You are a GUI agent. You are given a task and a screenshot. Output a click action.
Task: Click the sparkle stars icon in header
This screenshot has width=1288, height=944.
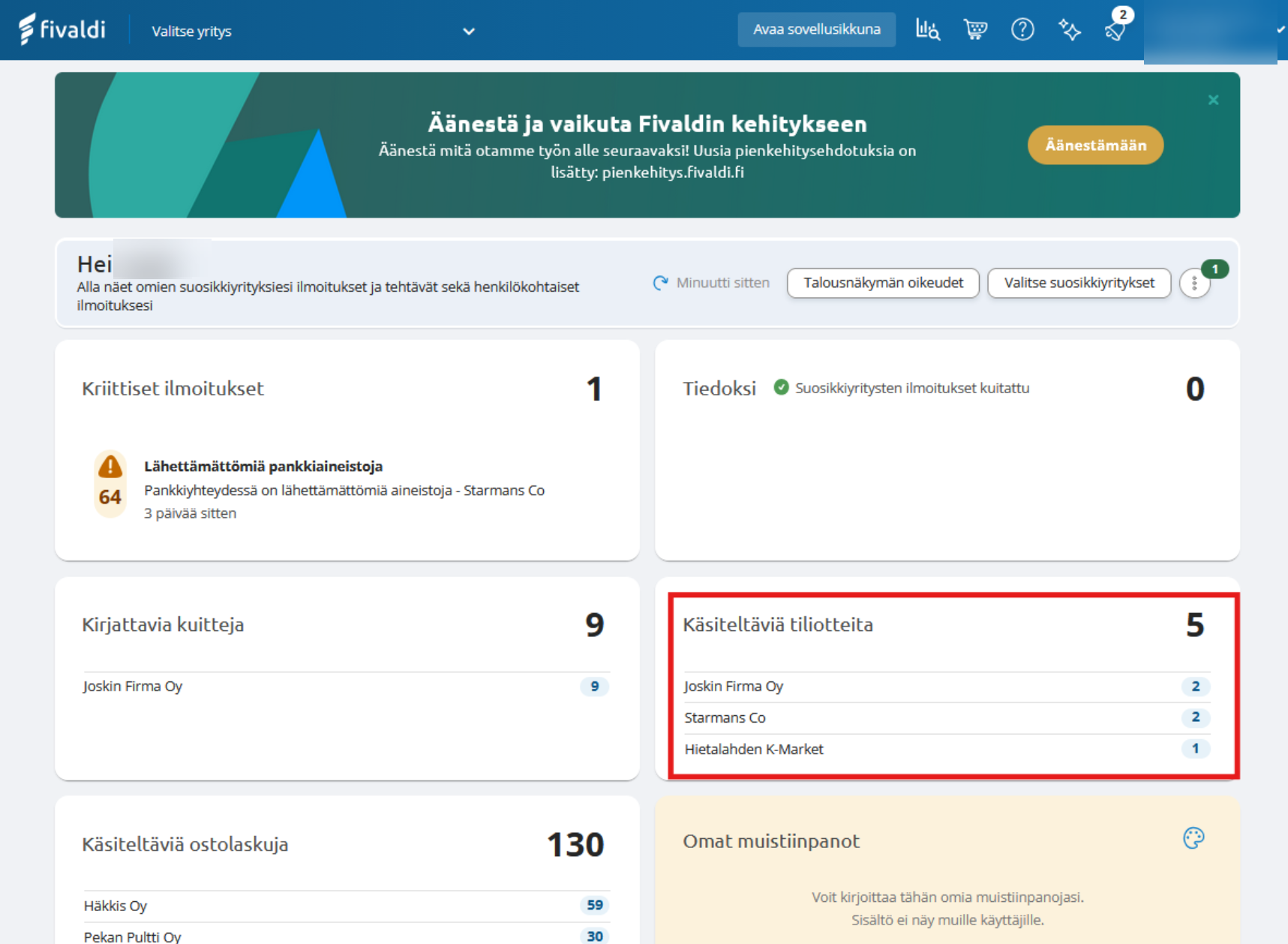(1070, 30)
